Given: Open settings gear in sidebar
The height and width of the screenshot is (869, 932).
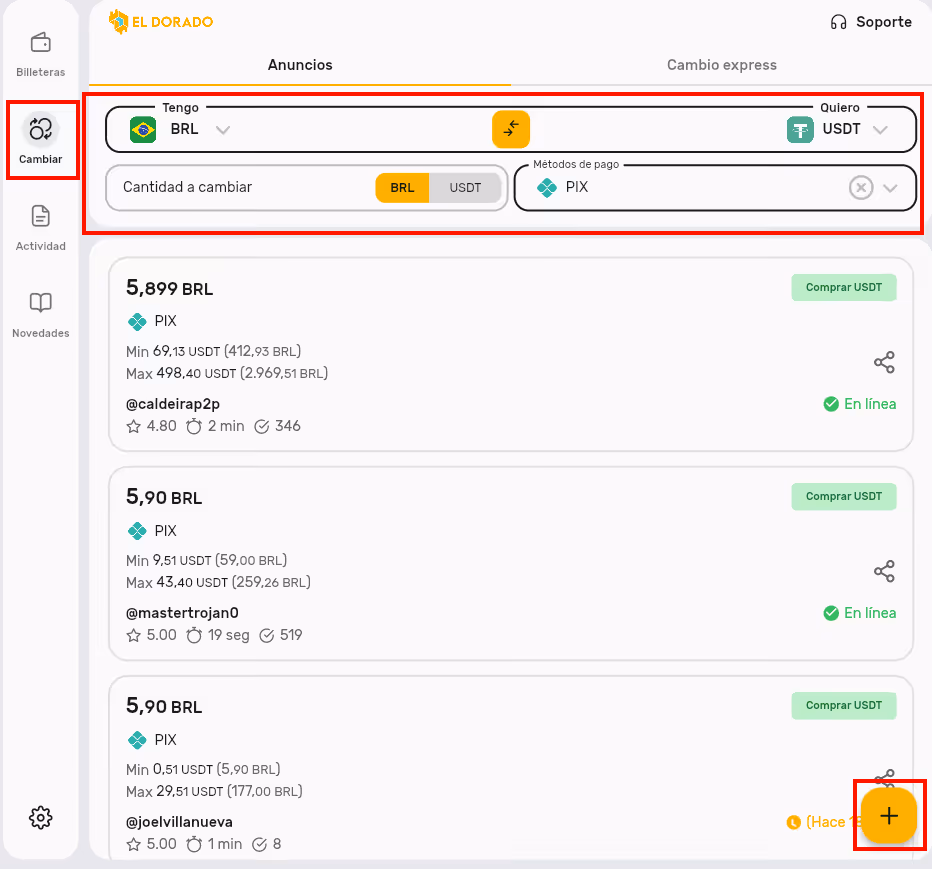Looking at the screenshot, I should click(x=40, y=818).
